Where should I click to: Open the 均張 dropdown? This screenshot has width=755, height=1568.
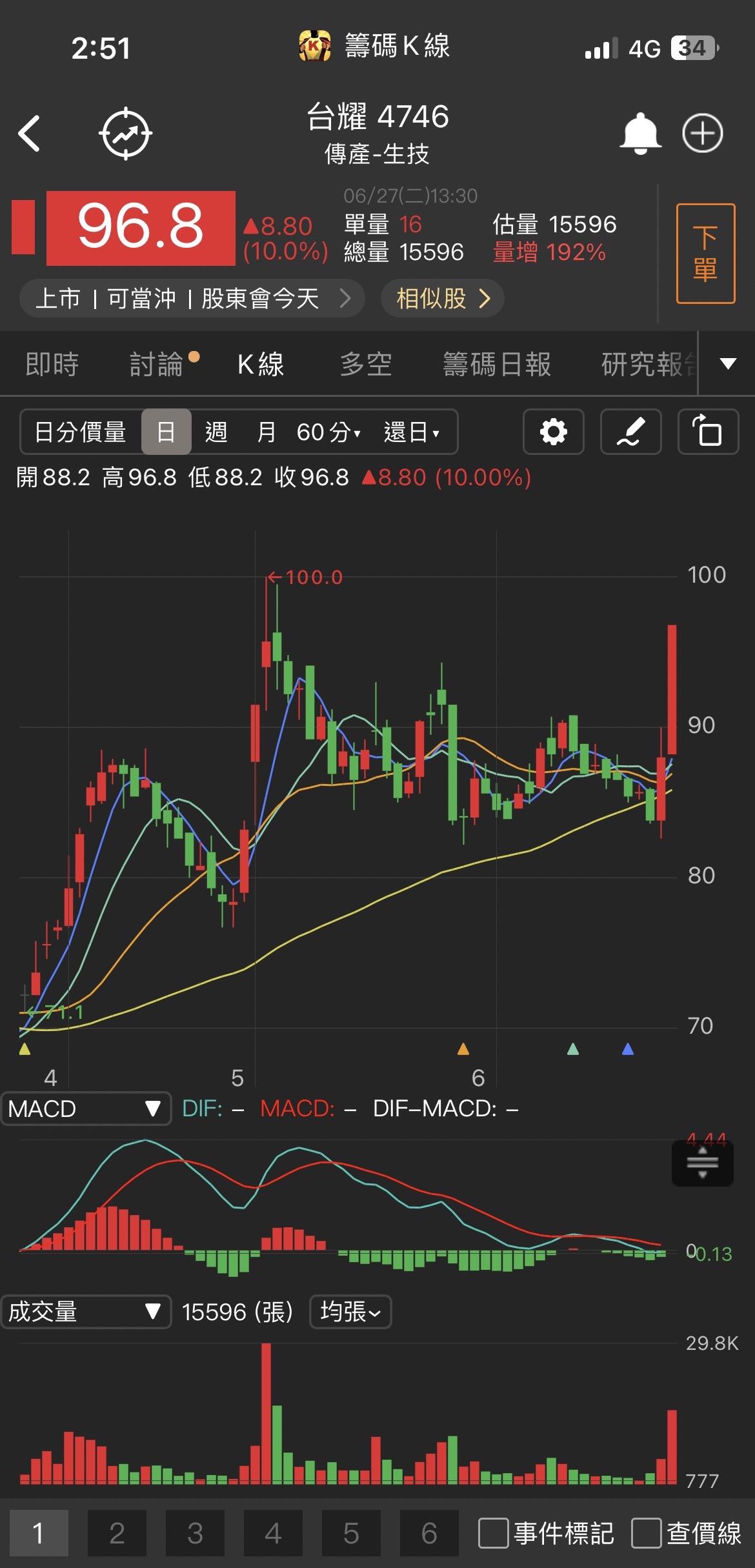(x=350, y=1311)
